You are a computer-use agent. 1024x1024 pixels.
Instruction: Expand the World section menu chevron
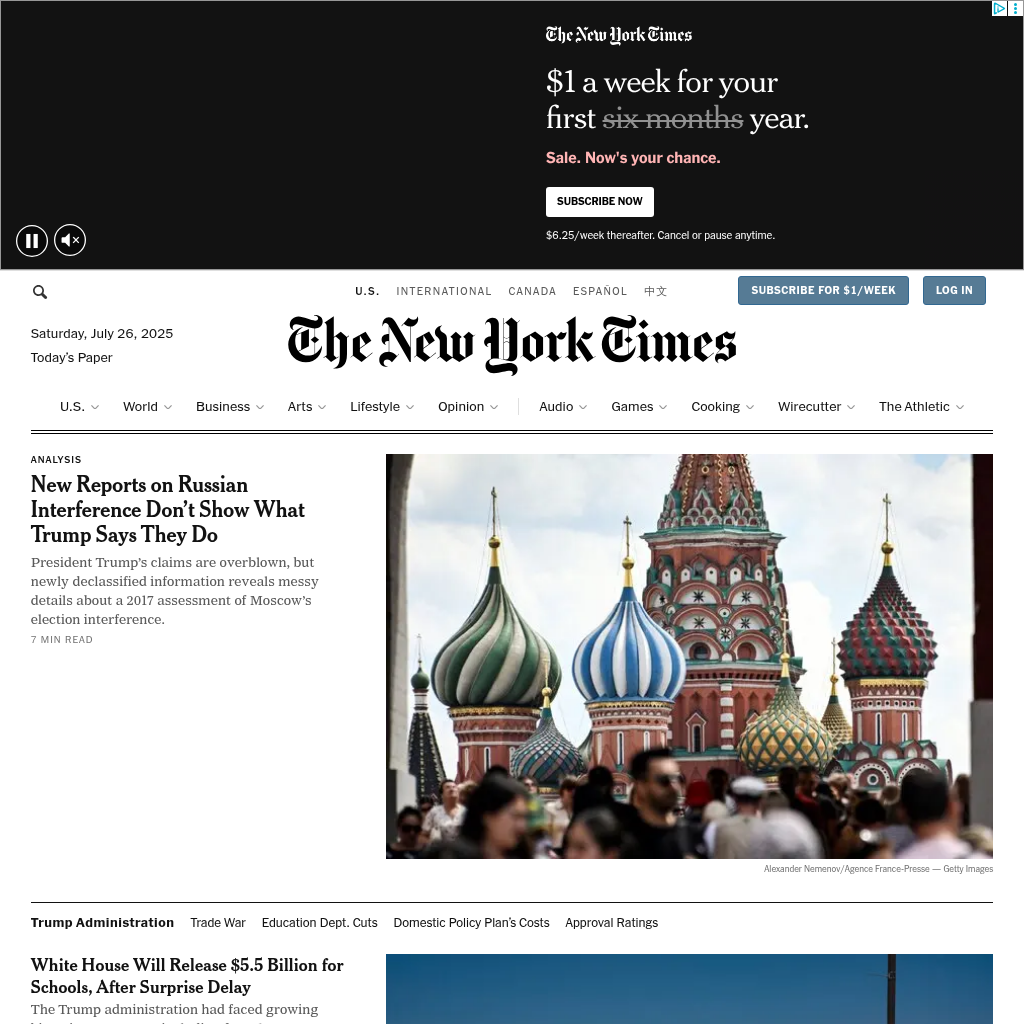[168, 407]
